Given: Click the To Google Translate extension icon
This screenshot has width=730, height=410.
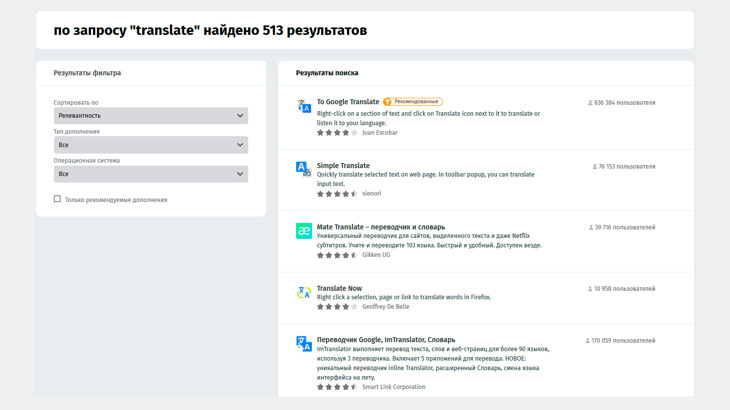Looking at the screenshot, I should point(304,106).
